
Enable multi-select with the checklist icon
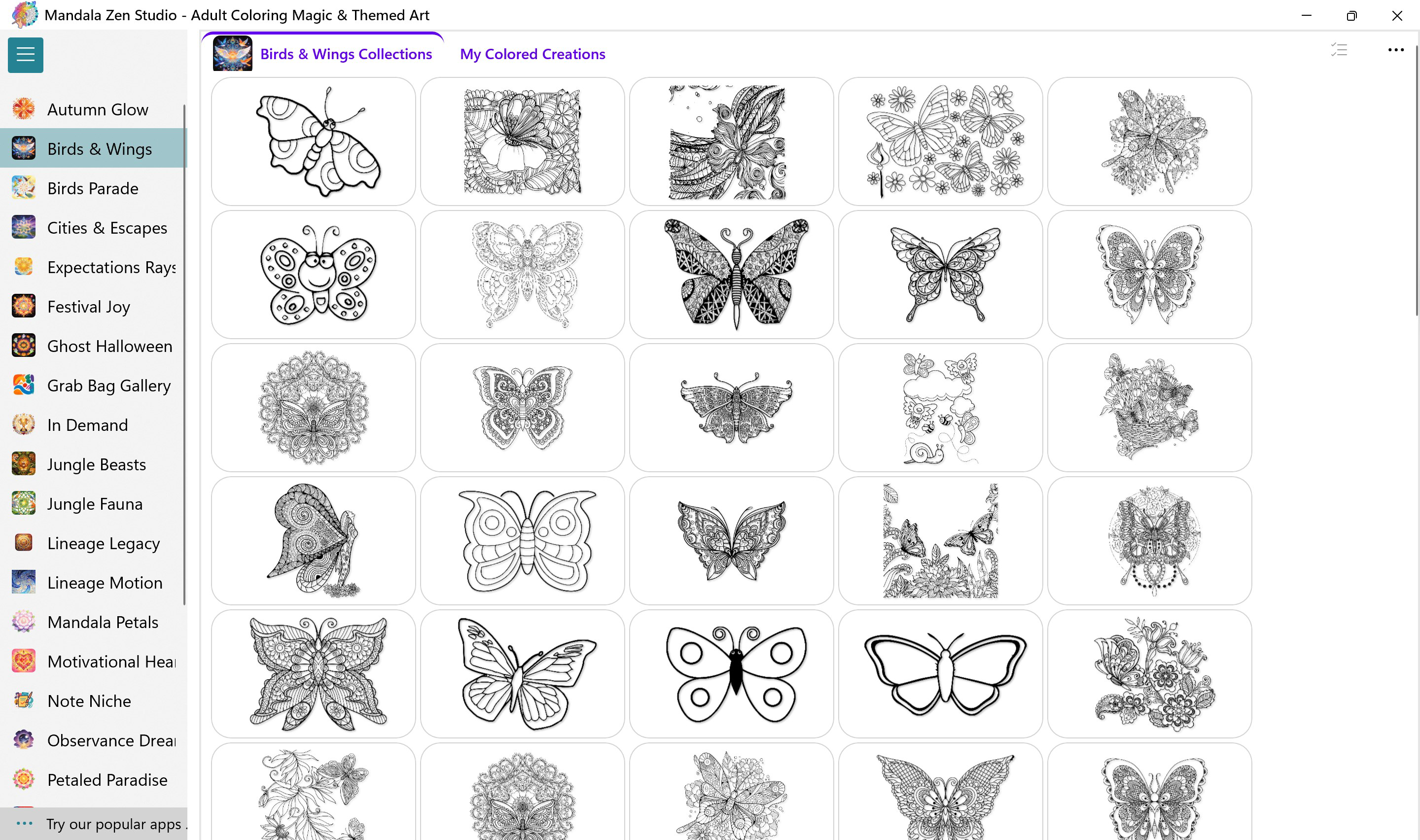click(x=1338, y=50)
